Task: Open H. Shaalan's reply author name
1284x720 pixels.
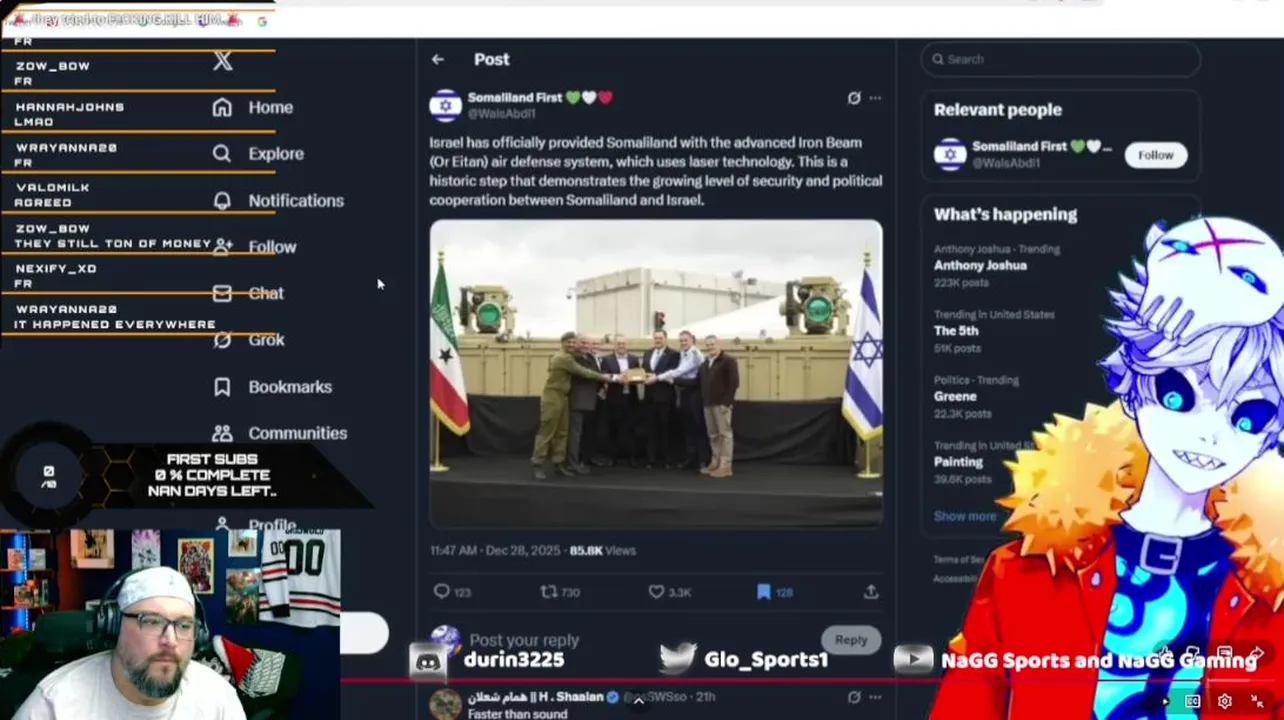Action: coord(535,697)
